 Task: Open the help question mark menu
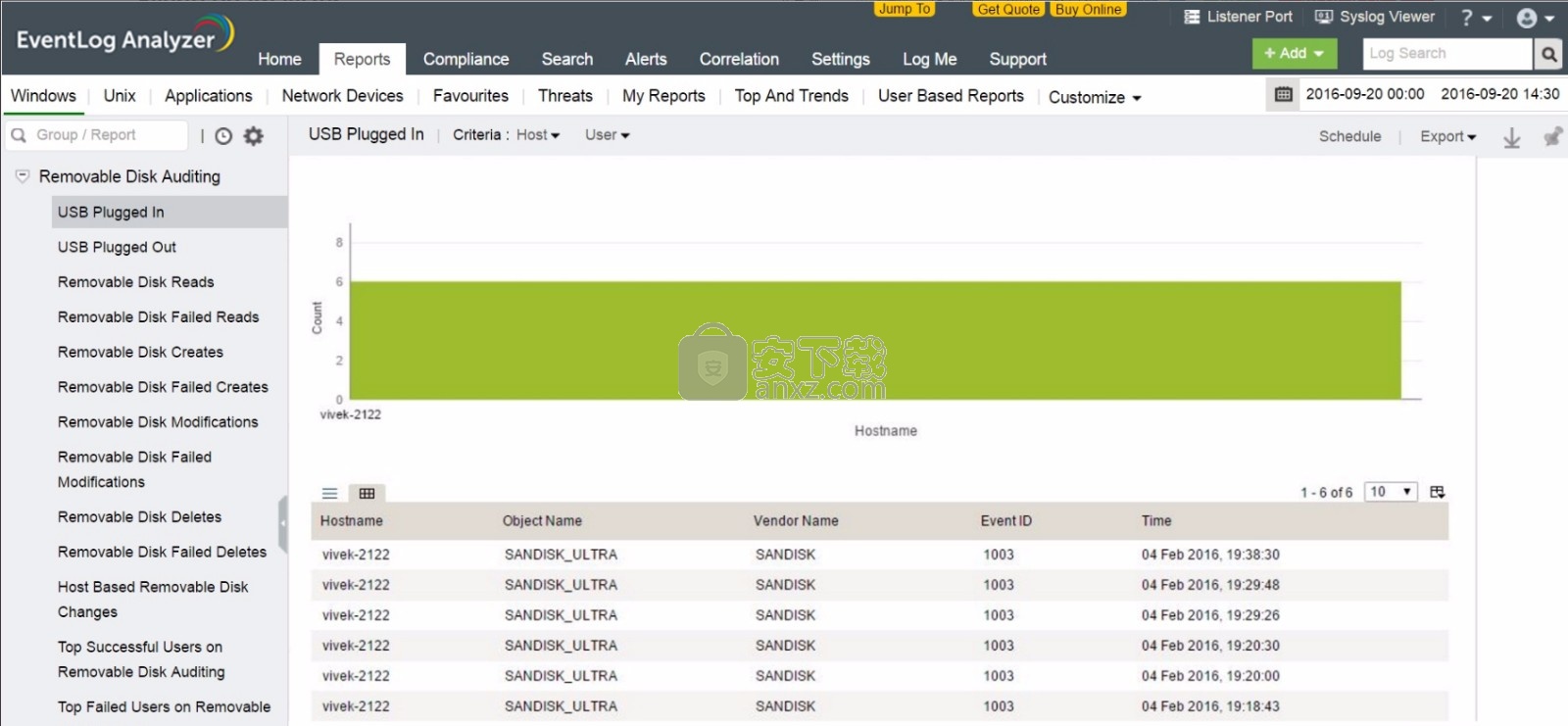1476,18
